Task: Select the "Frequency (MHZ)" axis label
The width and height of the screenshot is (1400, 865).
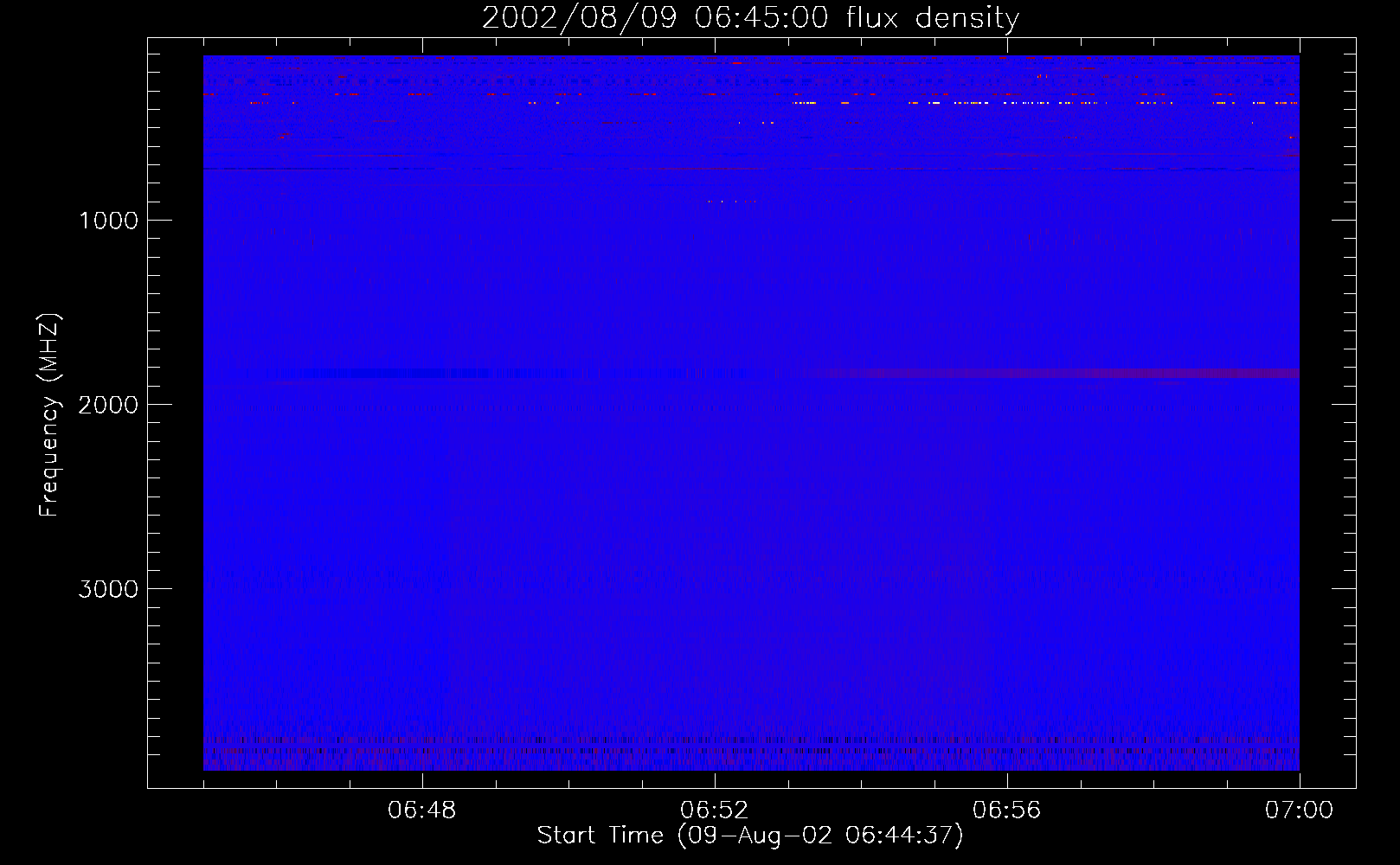Action: coord(49,415)
